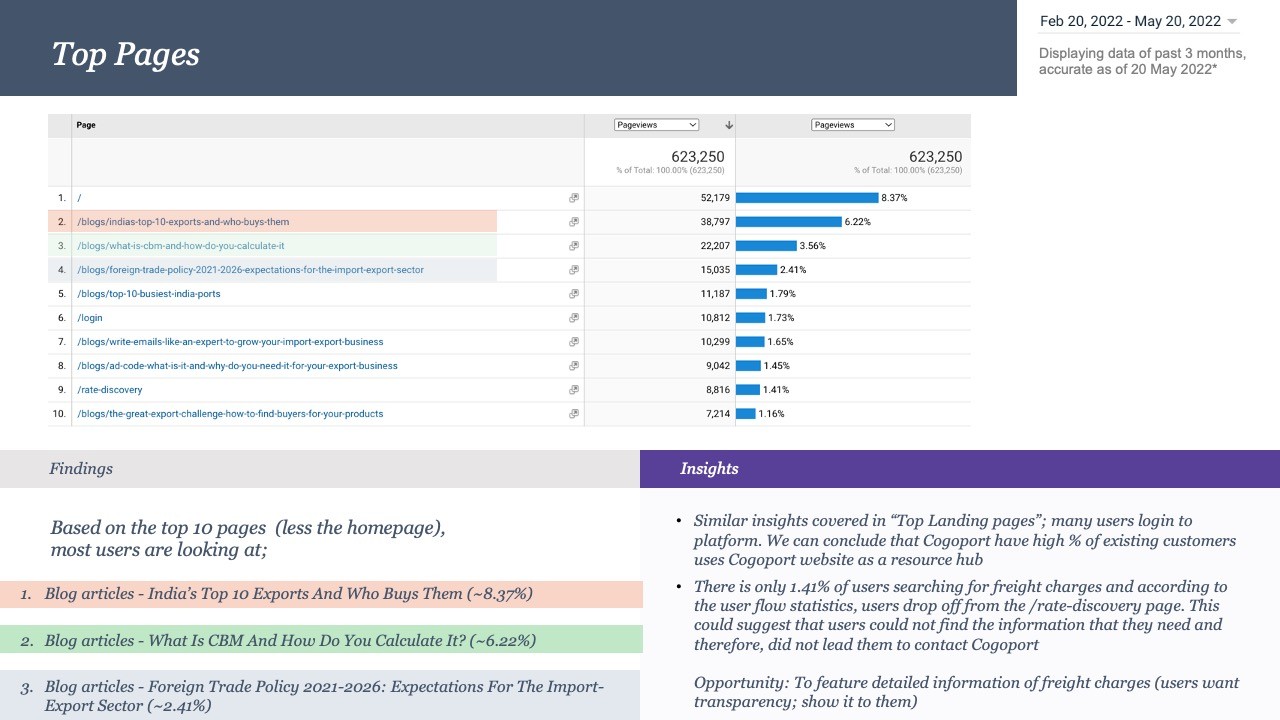Open external link icon for ad-code row

tap(574, 366)
